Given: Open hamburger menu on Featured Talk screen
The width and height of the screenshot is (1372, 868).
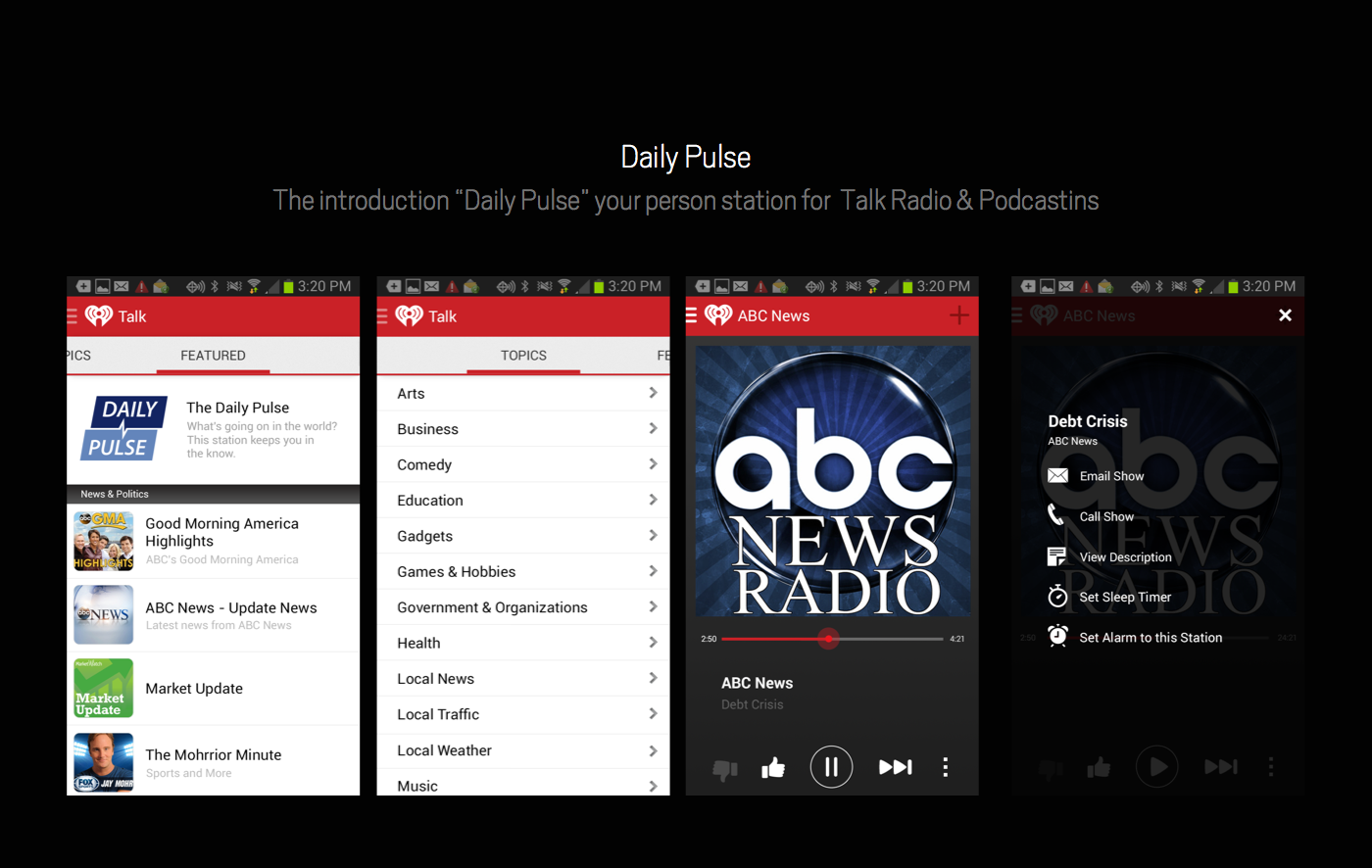Looking at the screenshot, I should pyautogui.click(x=72, y=316).
